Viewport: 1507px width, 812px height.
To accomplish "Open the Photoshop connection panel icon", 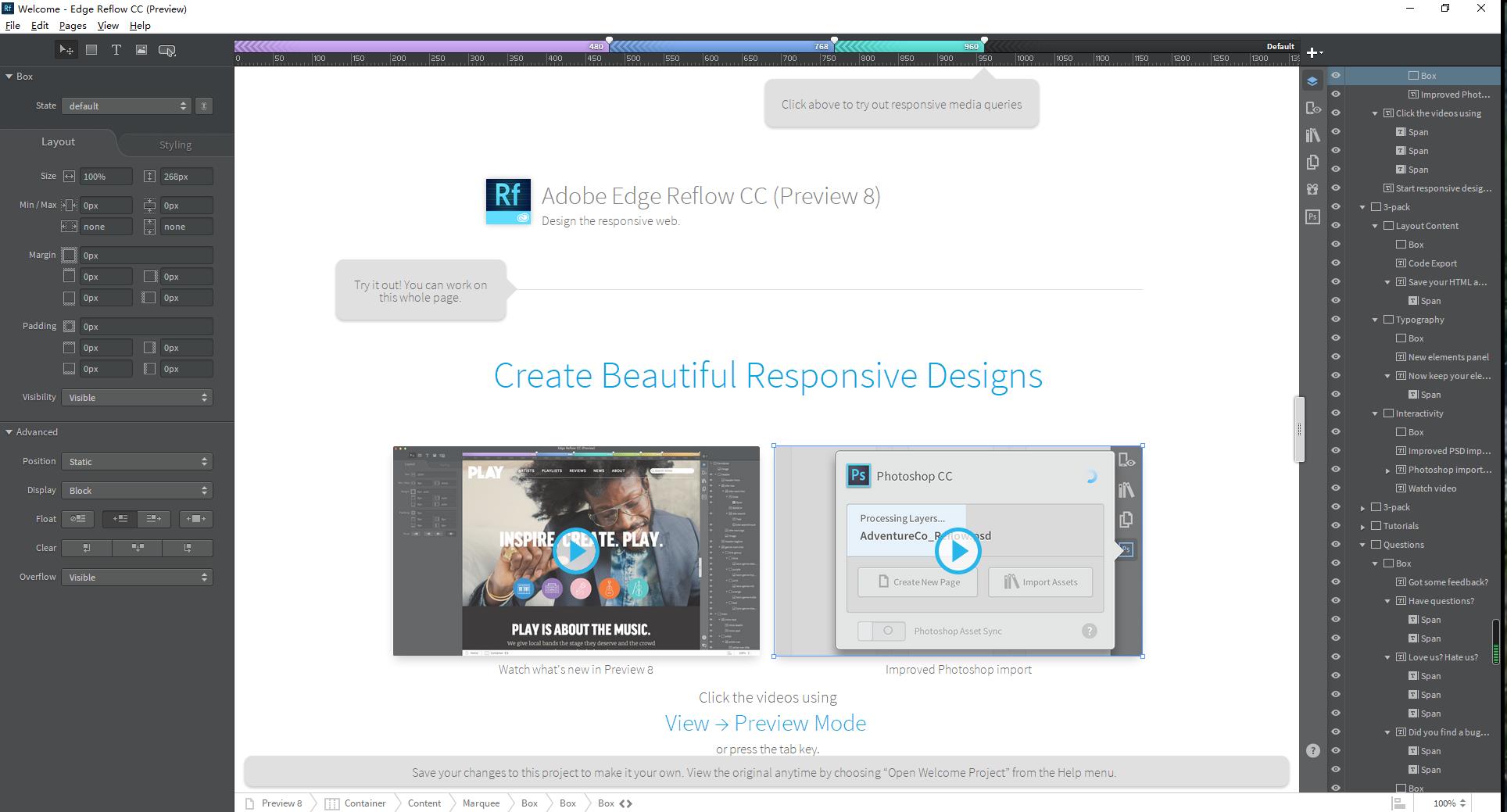I will click(x=1312, y=216).
